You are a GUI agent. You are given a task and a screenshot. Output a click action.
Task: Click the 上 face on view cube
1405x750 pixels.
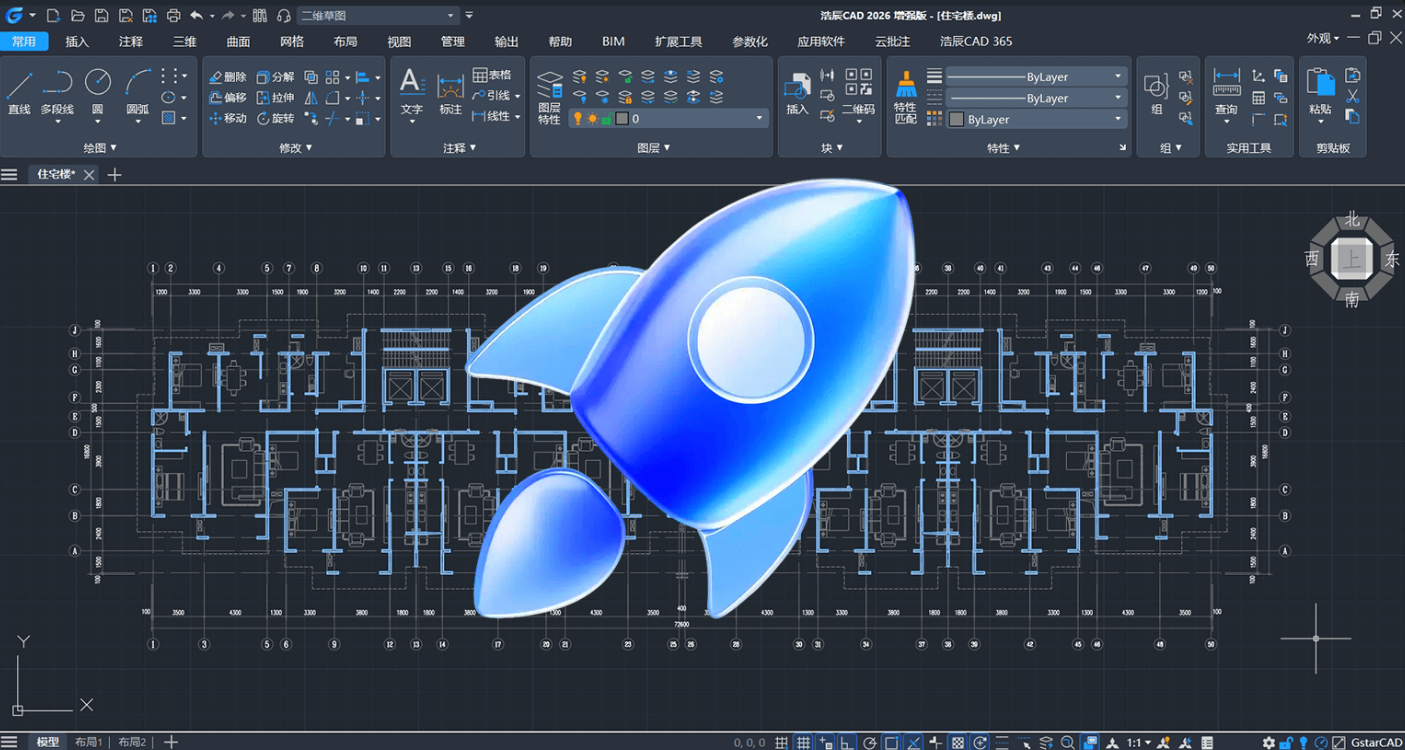click(1352, 260)
